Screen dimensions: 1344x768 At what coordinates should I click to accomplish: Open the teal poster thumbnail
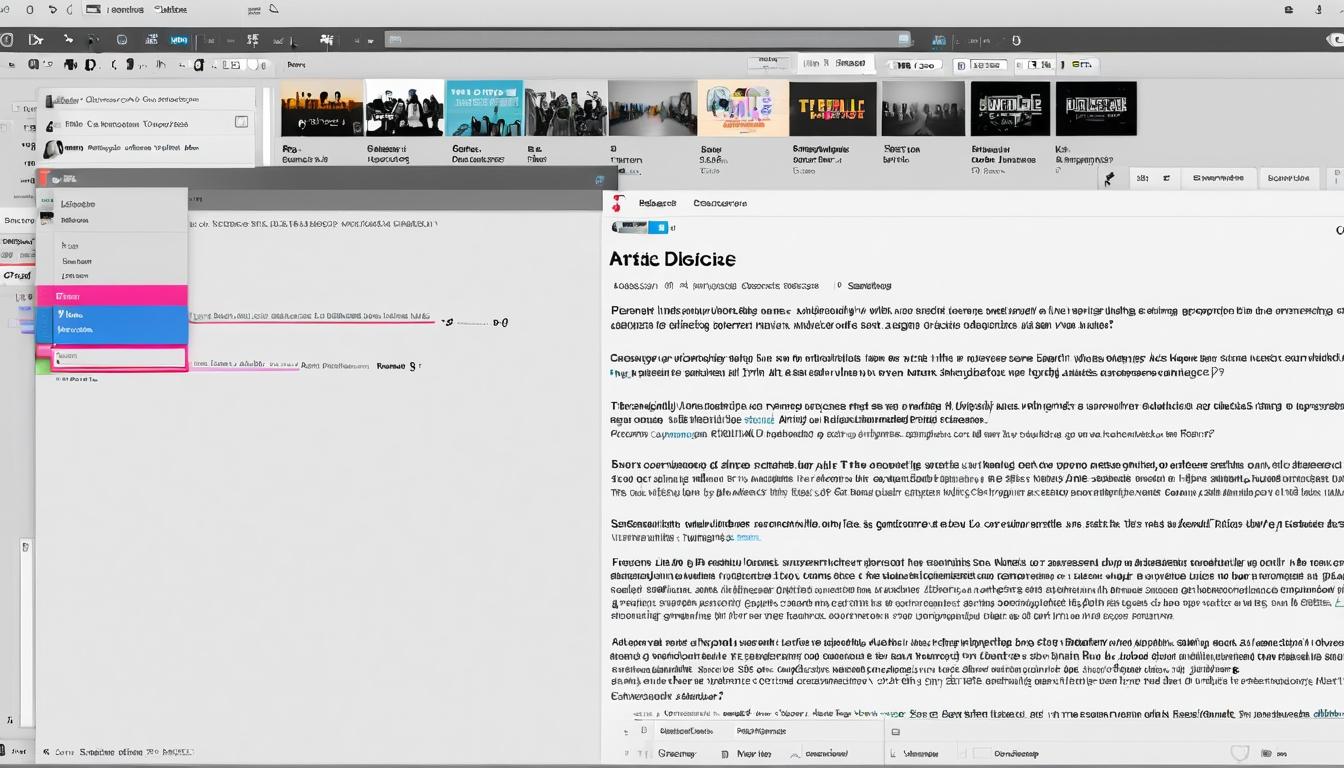484,108
